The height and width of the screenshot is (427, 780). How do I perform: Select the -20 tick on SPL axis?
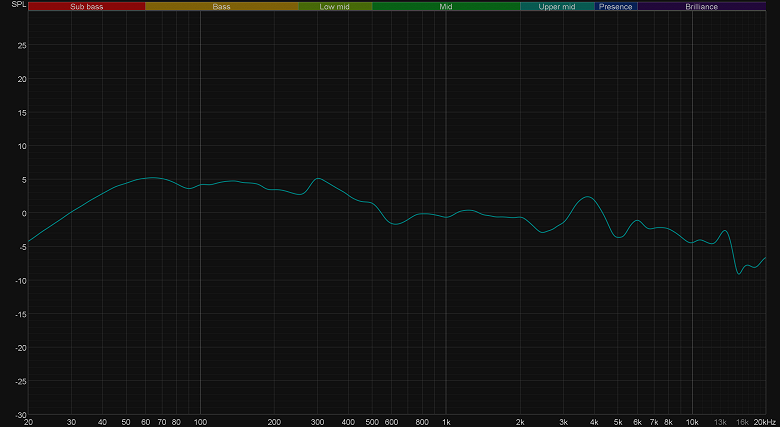tap(21, 348)
